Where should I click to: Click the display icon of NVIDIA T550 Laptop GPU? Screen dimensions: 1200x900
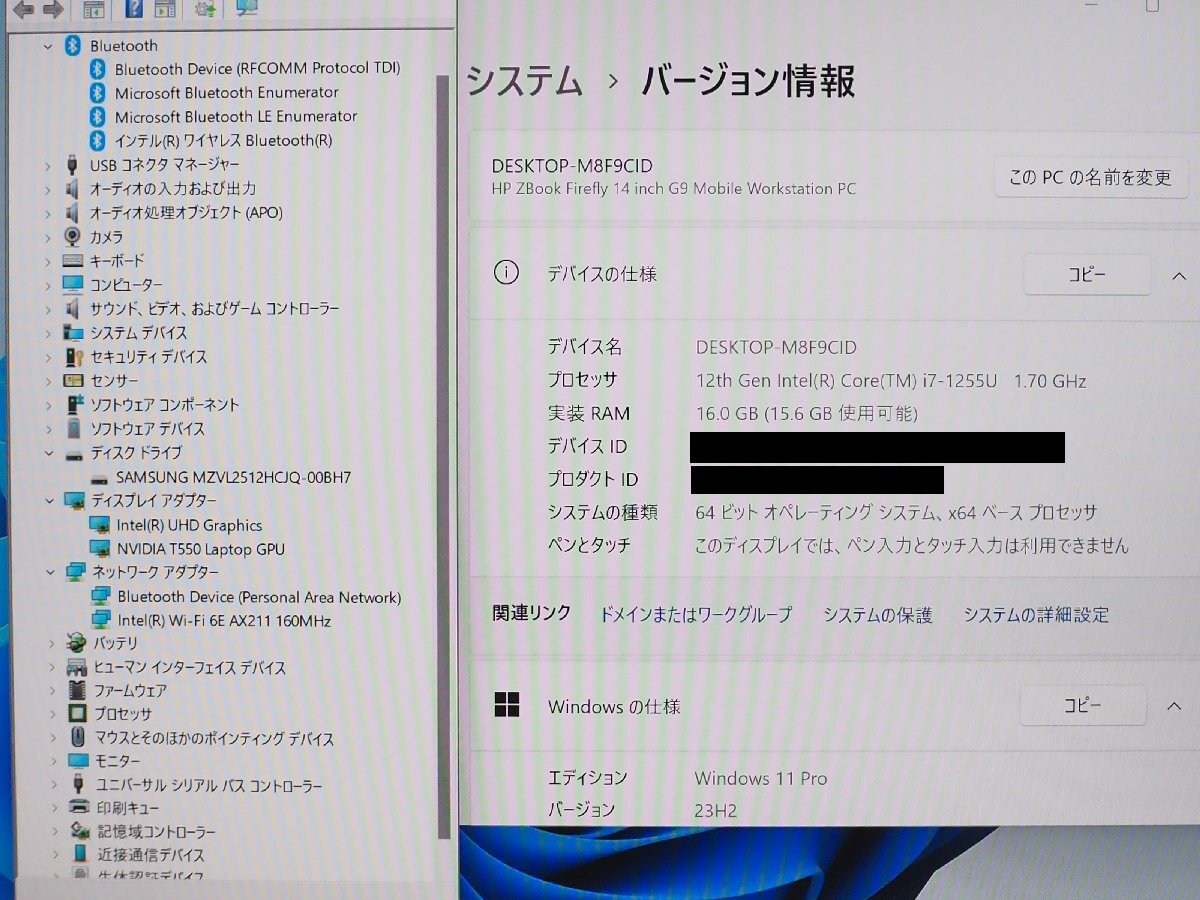pyautogui.click(x=99, y=549)
